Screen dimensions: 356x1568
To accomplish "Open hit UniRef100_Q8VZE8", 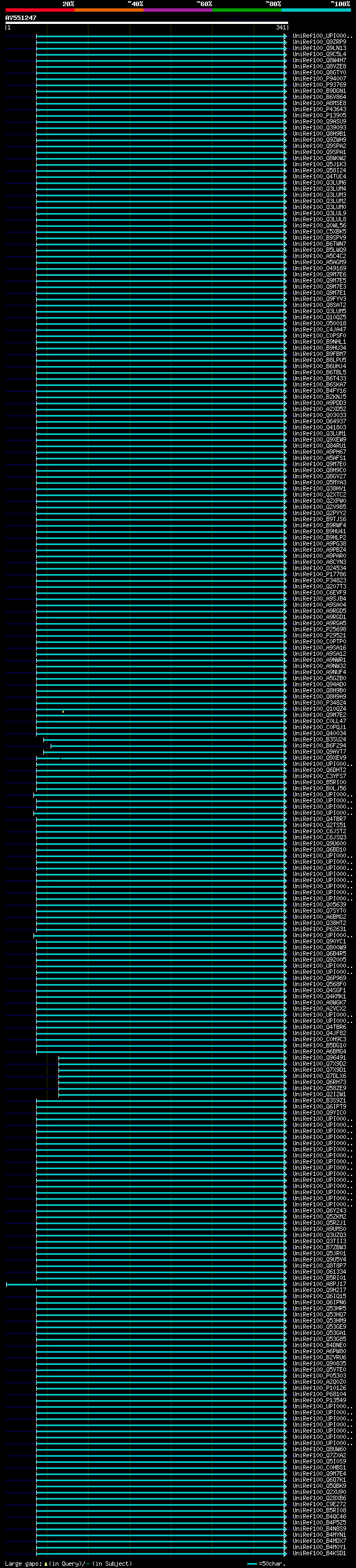I will tap(319, 66).
